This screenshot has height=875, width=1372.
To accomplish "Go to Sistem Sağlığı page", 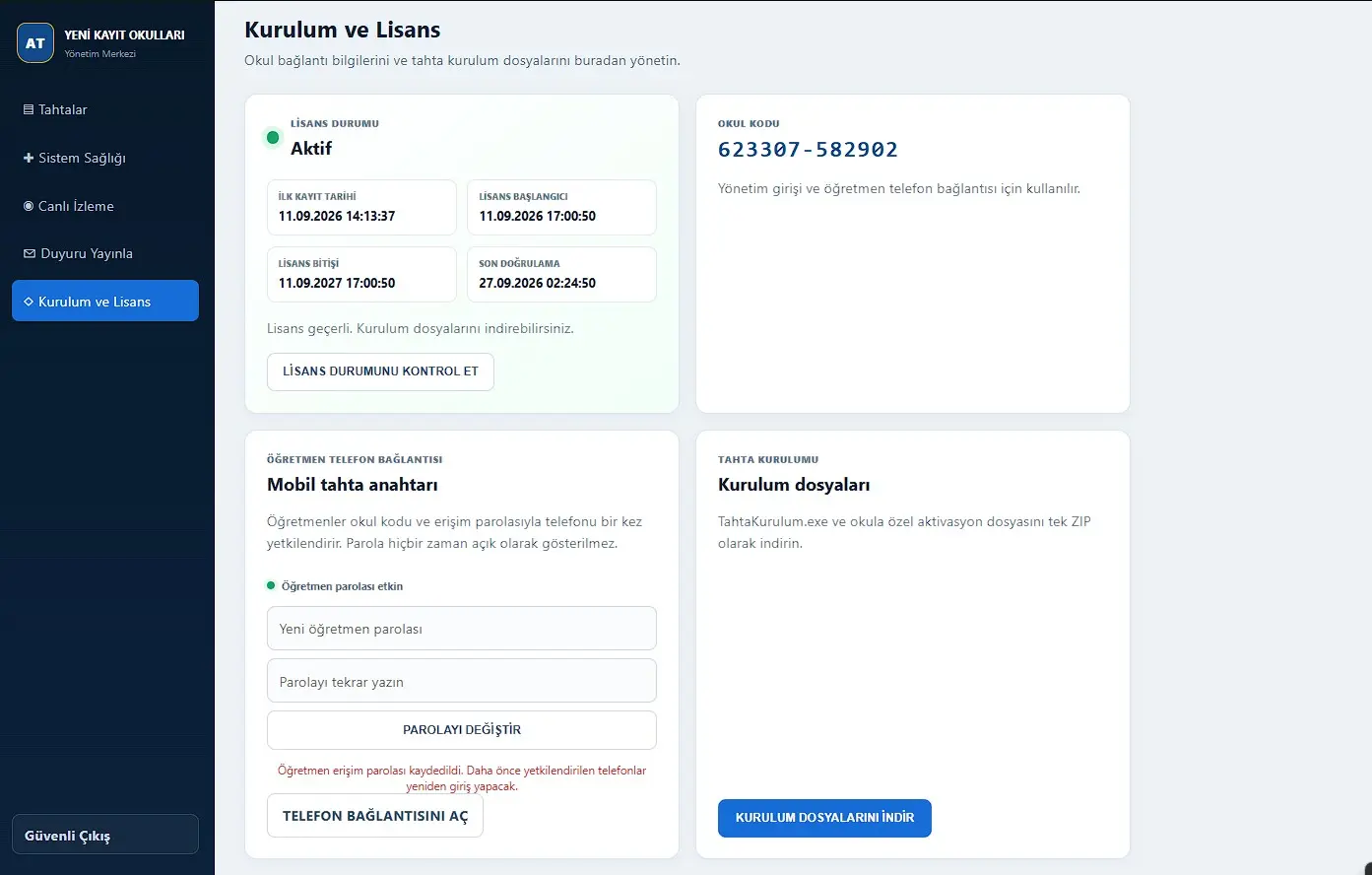I will point(105,158).
